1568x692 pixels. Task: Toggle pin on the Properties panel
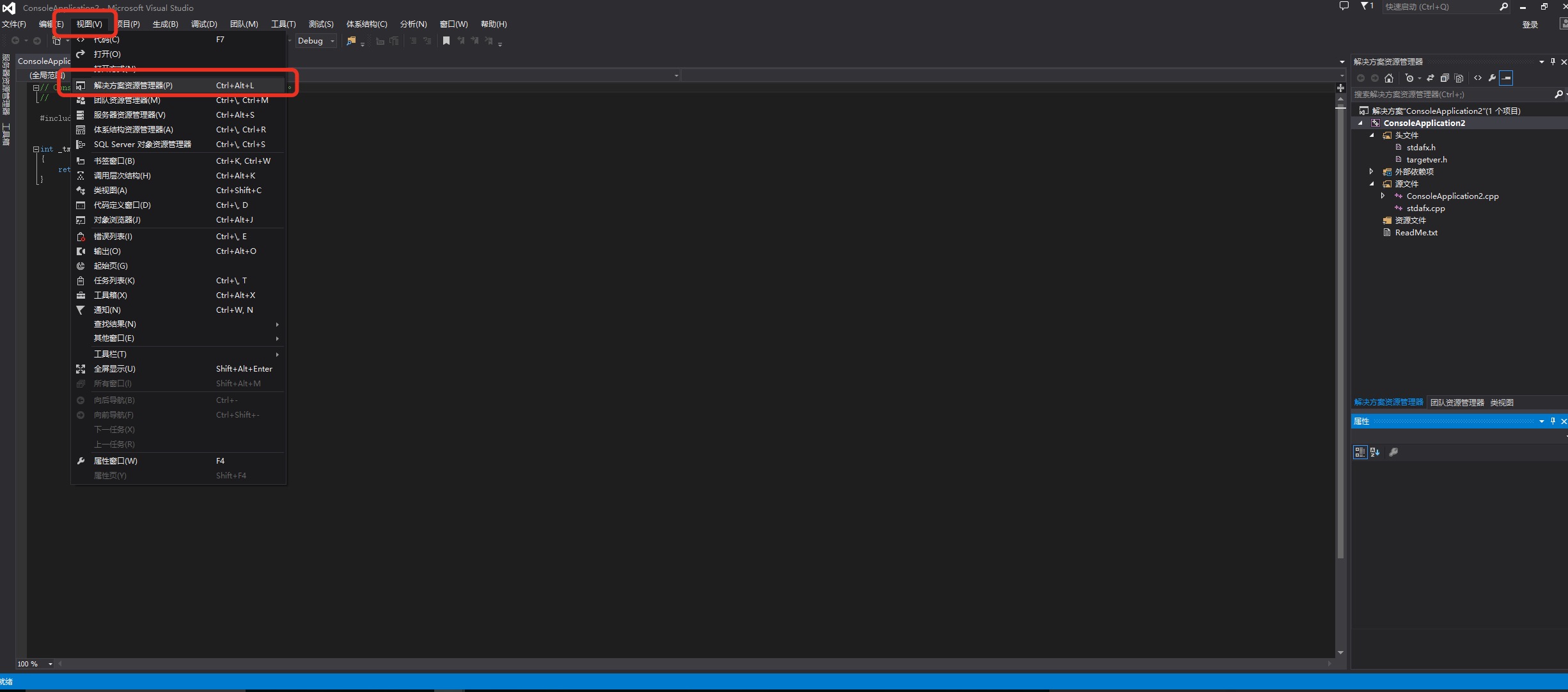1553,421
